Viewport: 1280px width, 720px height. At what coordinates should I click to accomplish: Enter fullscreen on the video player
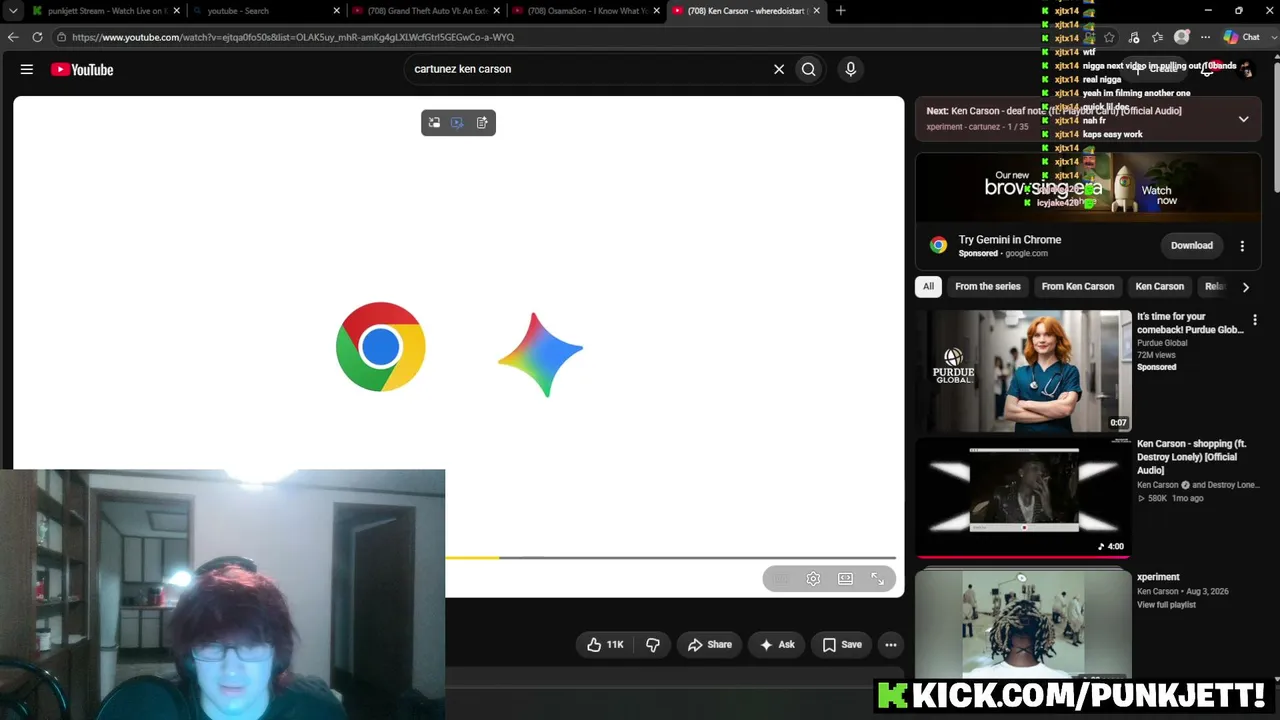pos(877,579)
